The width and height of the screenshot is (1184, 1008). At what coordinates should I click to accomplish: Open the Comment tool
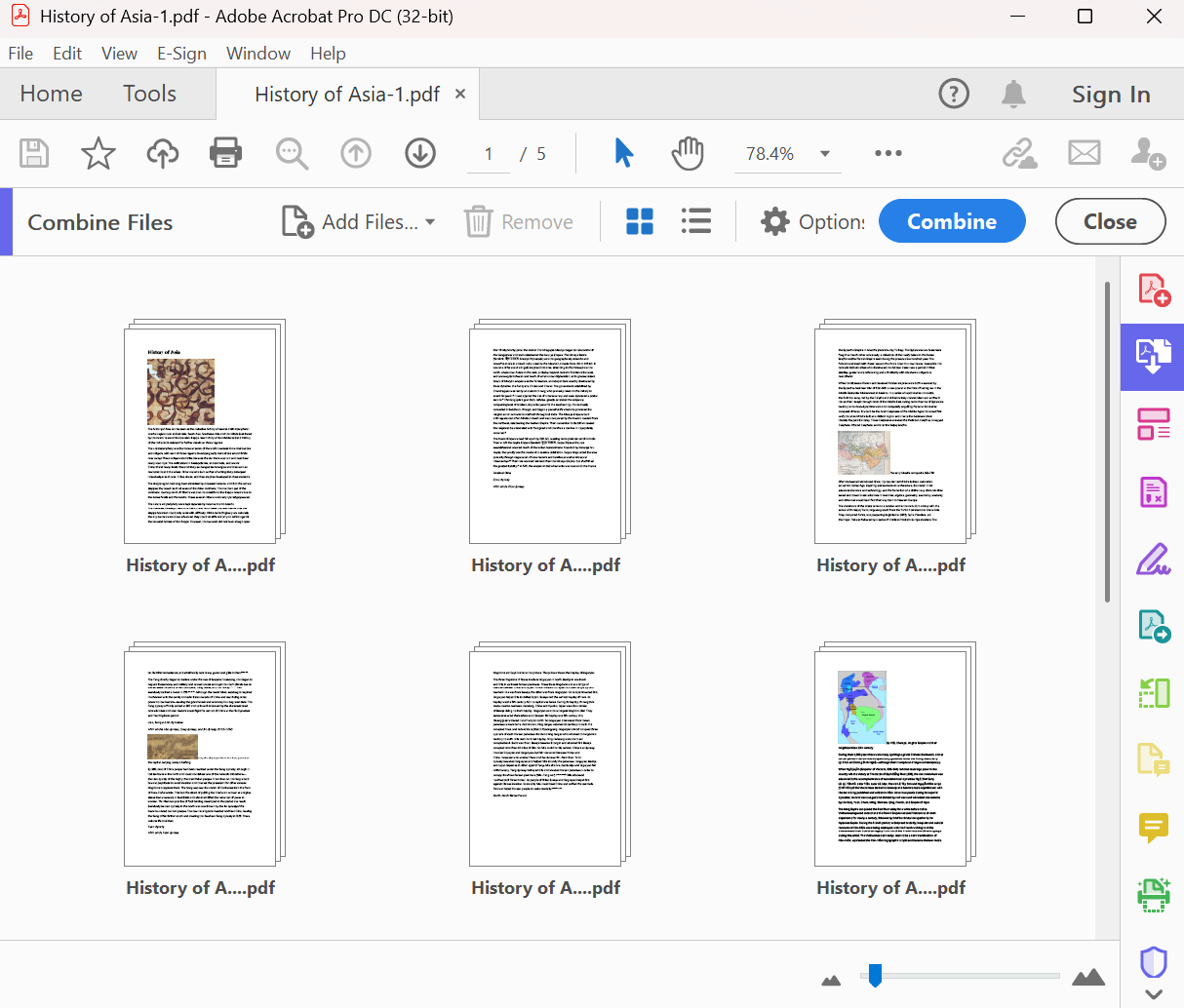pyautogui.click(x=1154, y=828)
